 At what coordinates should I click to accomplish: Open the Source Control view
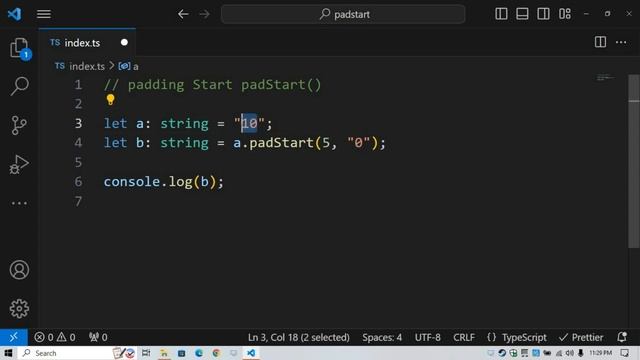pyautogui.click(x=19, y=125)
